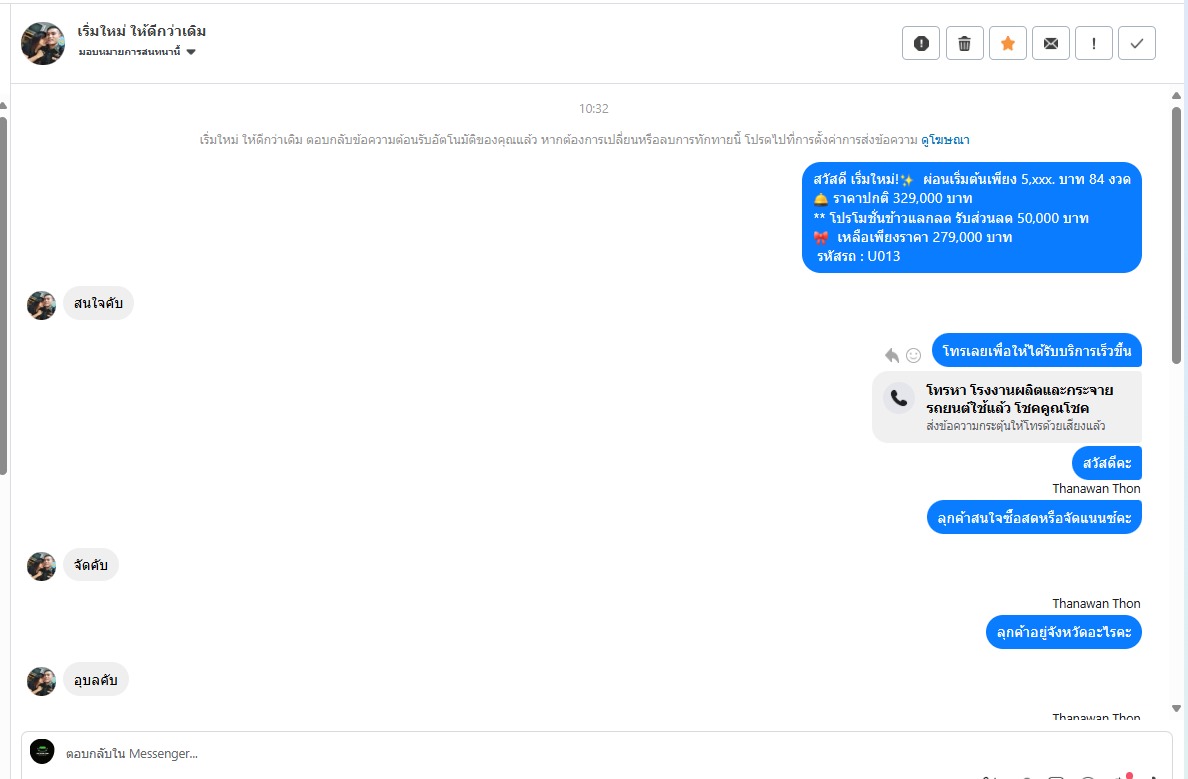Reply to message using the arrow icon

click(x=892, y=355)
